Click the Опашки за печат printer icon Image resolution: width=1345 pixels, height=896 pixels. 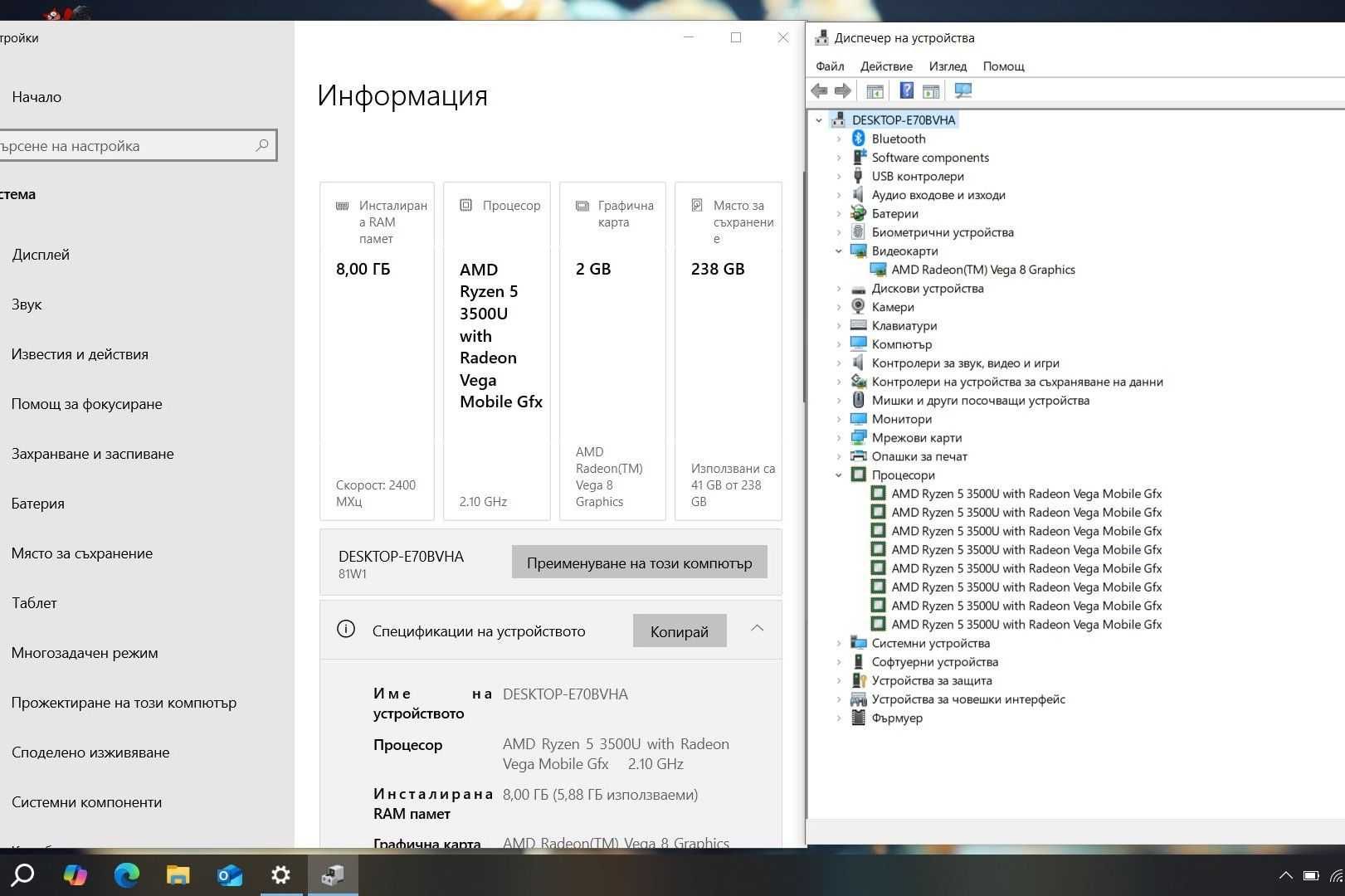coord(859,456)
